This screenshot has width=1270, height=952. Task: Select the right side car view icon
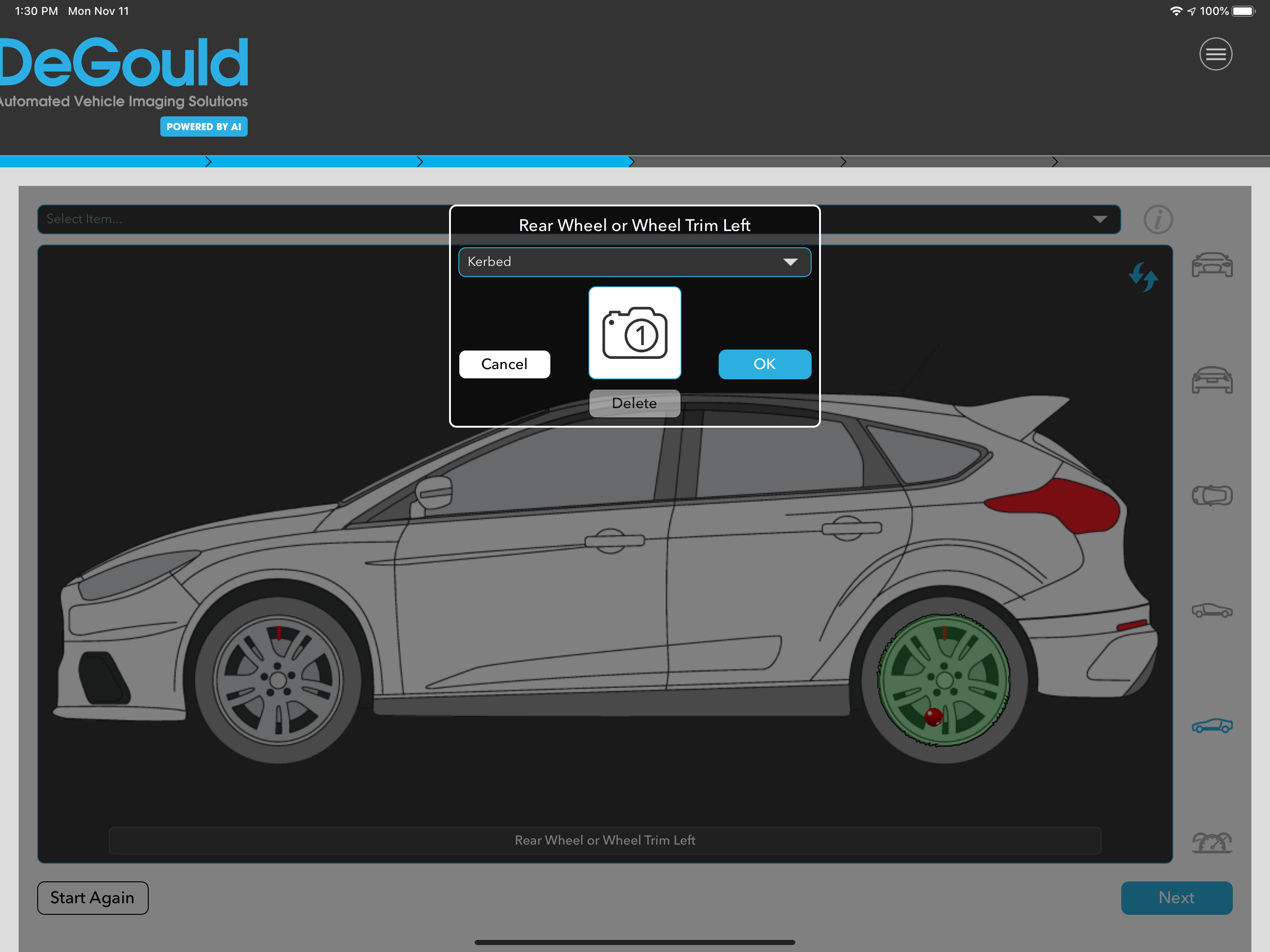[x=1211, y=610]
